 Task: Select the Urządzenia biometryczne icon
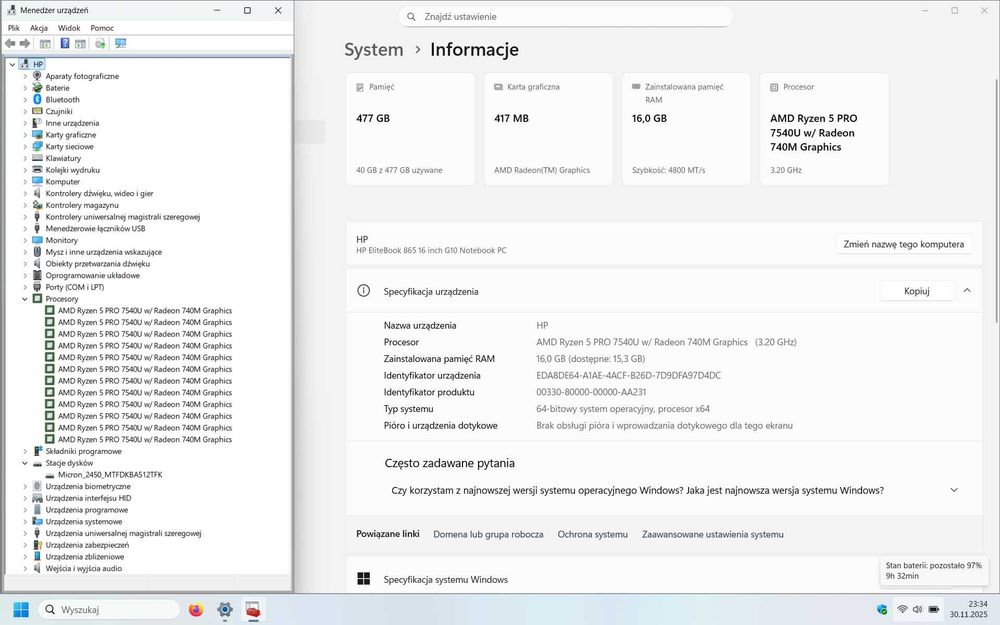[x=37, y=486]
